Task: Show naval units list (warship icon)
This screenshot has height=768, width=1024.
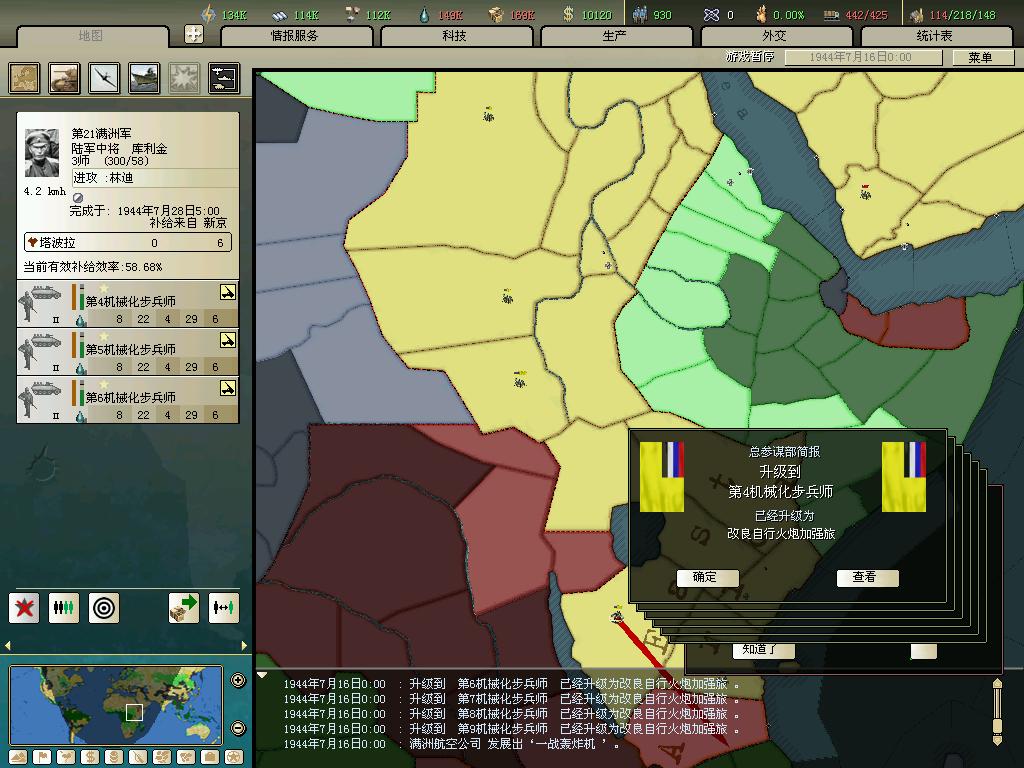Action: point(144,78)
